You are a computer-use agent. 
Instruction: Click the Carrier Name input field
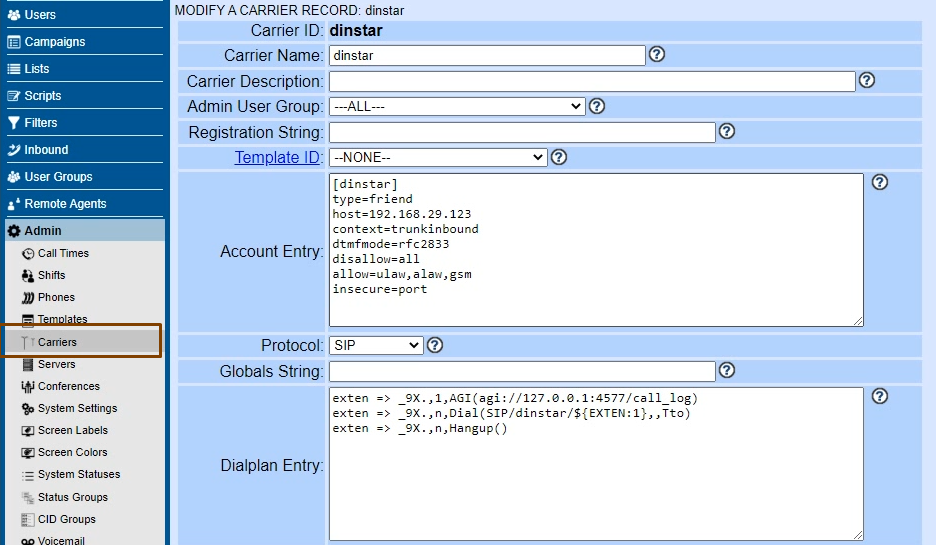pos(487,55)
